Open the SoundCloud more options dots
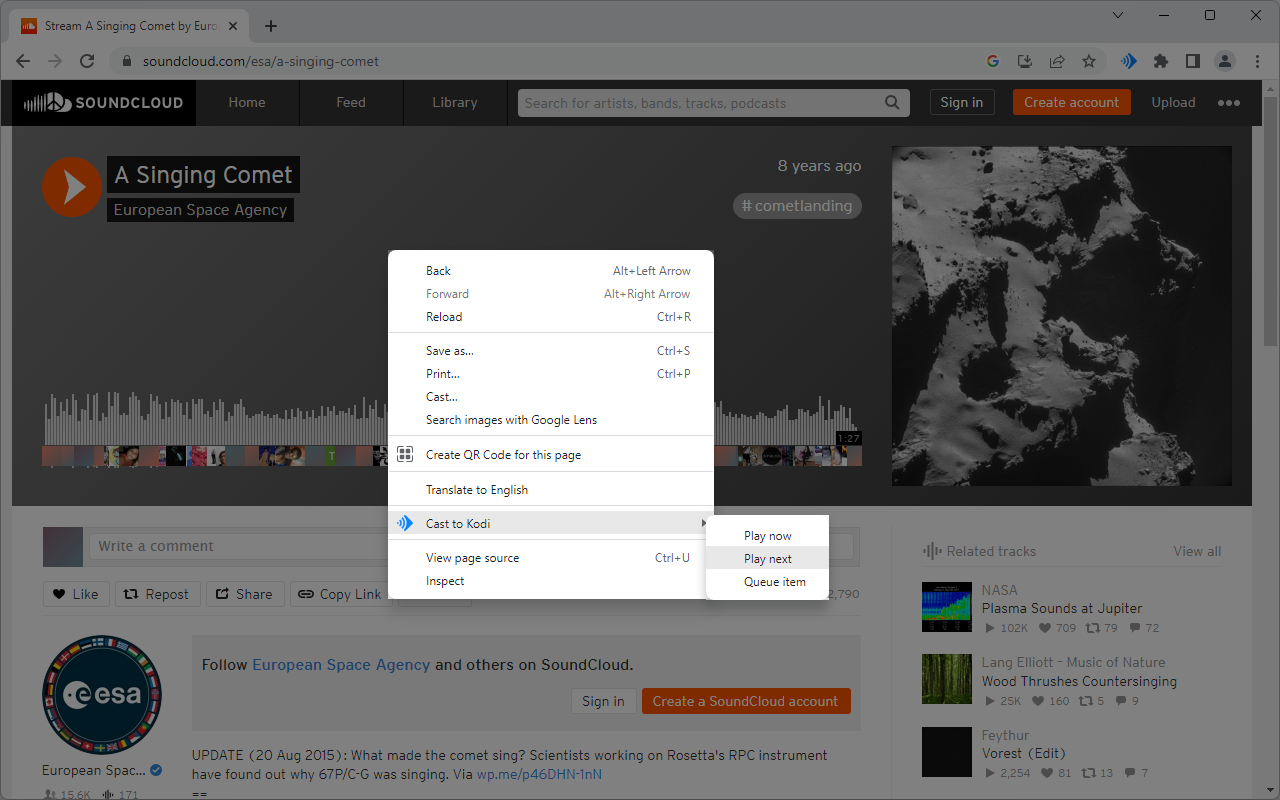The image size is (1280, 800). coord(1229,102)
